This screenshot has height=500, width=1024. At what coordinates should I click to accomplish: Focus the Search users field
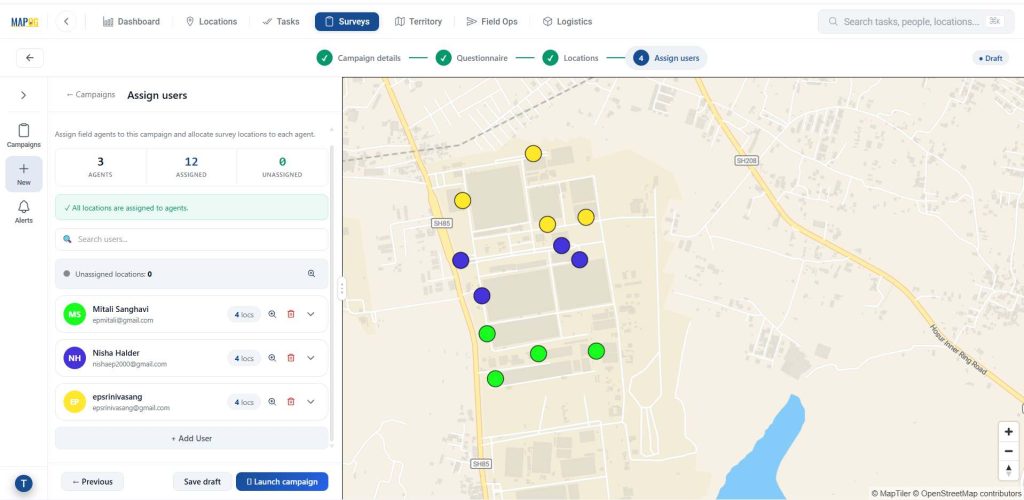pyautogui.click(x=191, y=239)
